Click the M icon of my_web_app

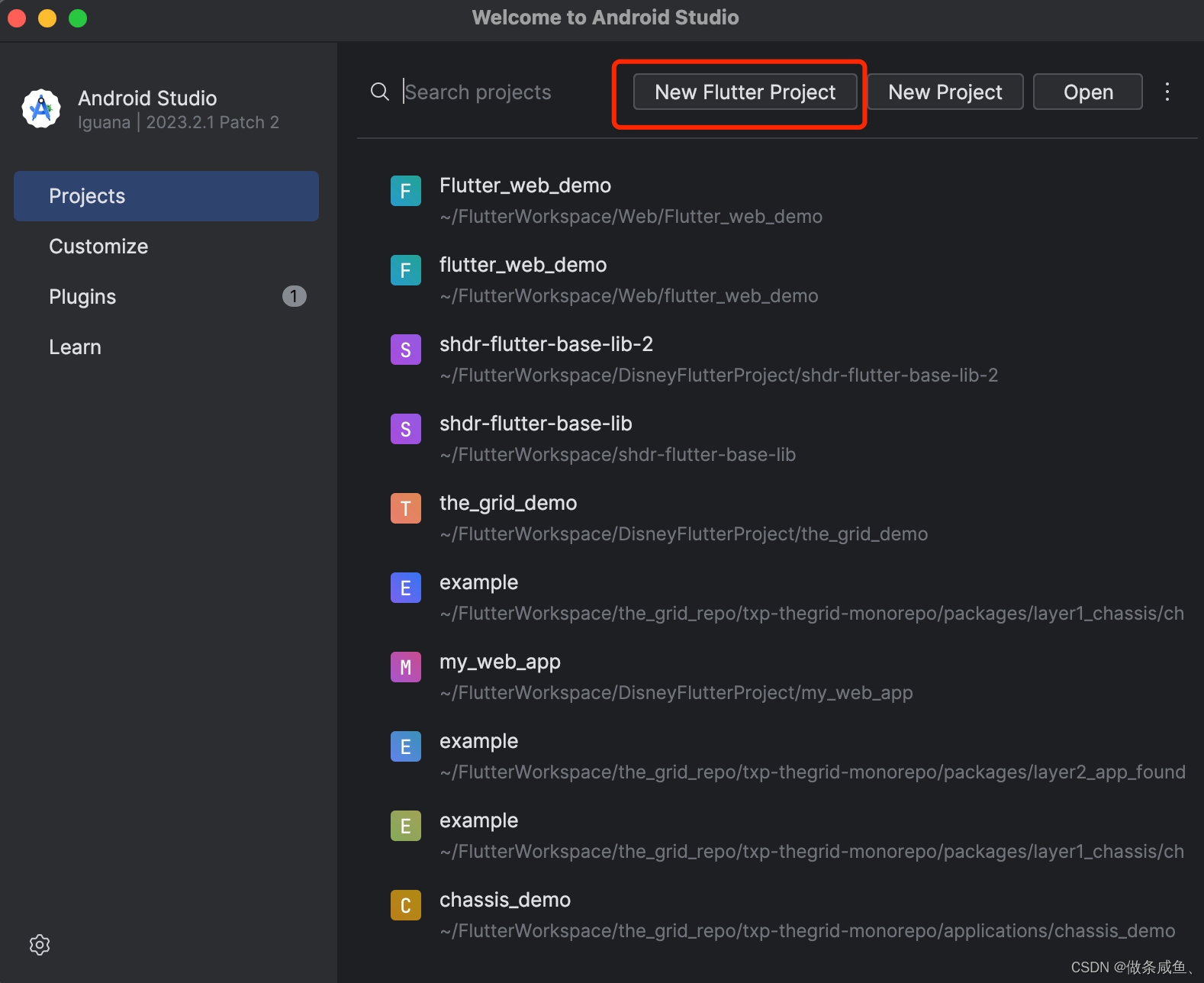(x=406, y=667)
